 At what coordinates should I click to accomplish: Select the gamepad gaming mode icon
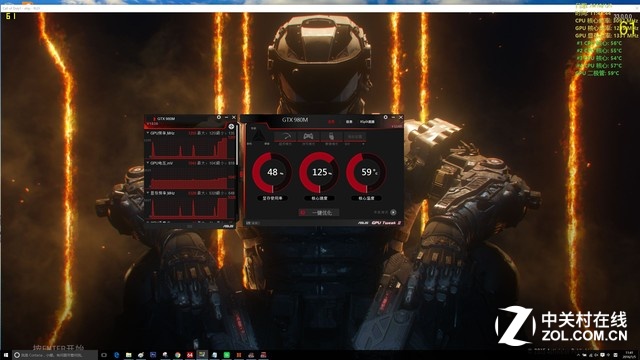[x=308, y=136]
